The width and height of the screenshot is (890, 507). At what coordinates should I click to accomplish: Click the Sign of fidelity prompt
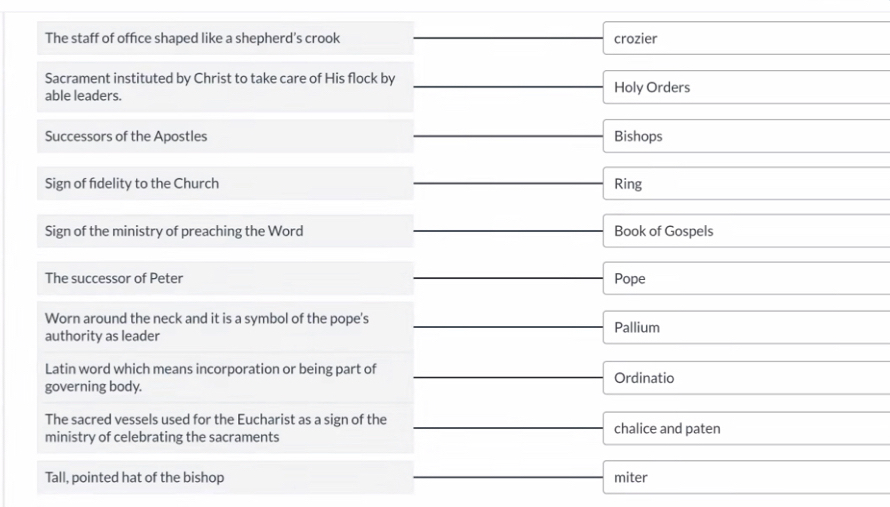225,183
